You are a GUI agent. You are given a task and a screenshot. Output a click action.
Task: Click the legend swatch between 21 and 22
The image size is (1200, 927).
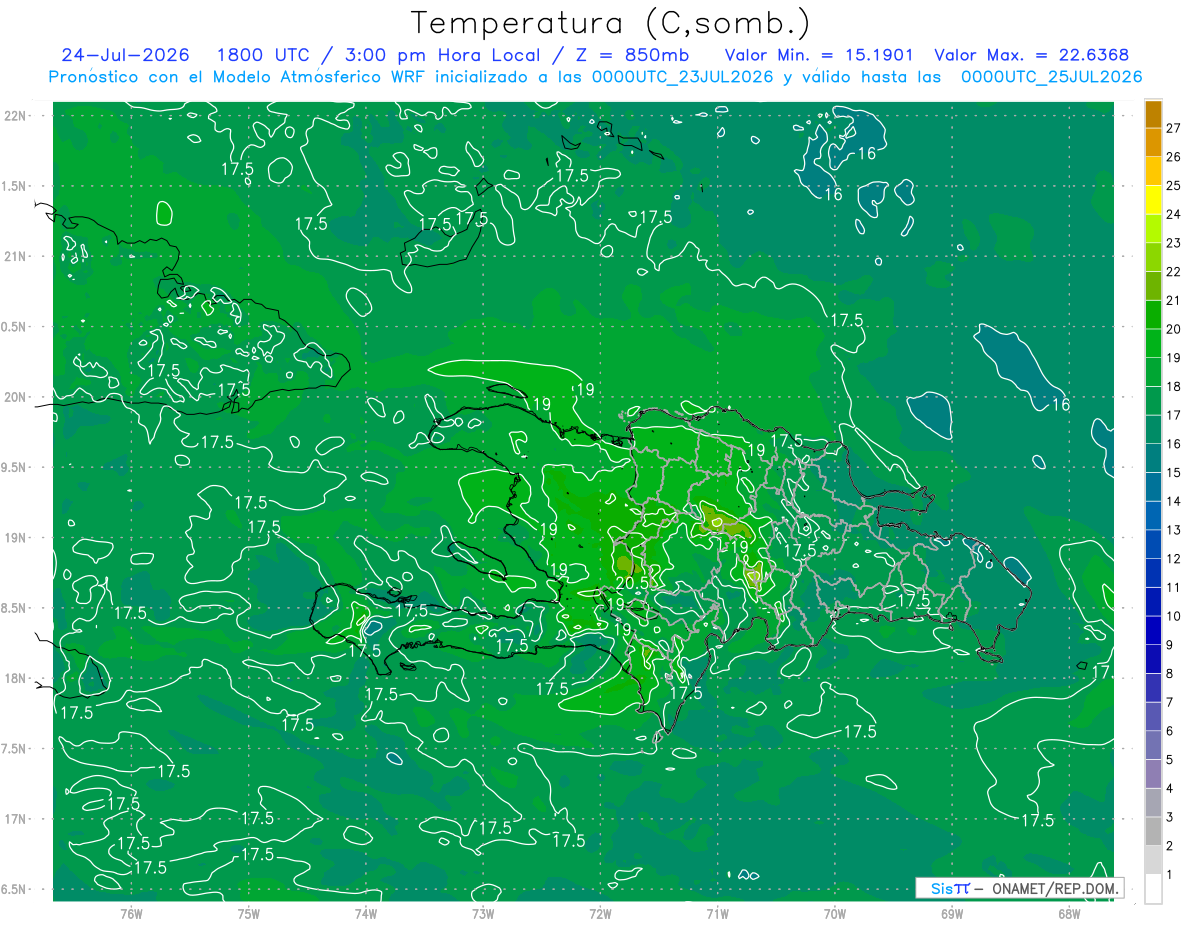point(1153,285)
